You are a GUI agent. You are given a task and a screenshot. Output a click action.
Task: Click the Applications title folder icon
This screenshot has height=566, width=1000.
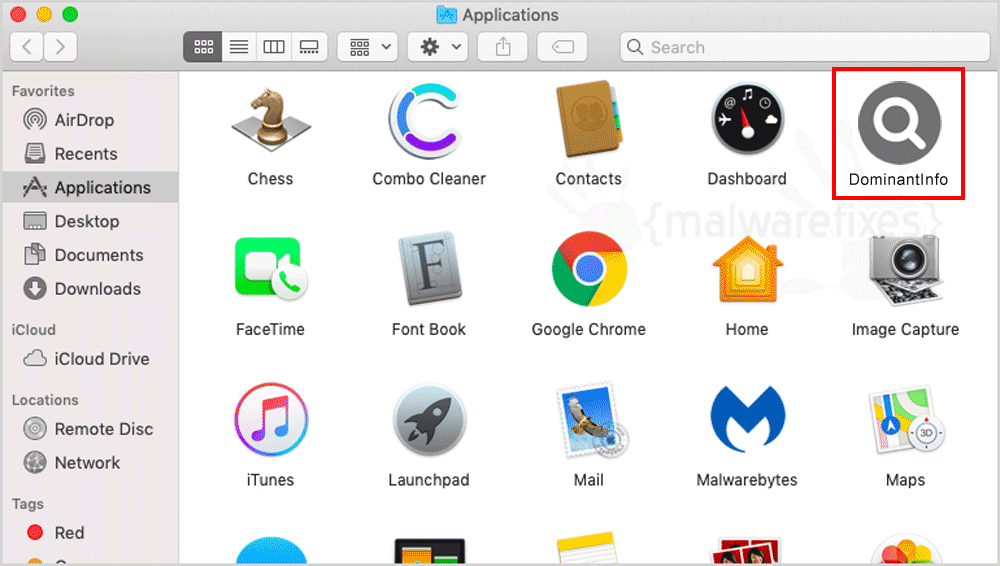(446, 15)
